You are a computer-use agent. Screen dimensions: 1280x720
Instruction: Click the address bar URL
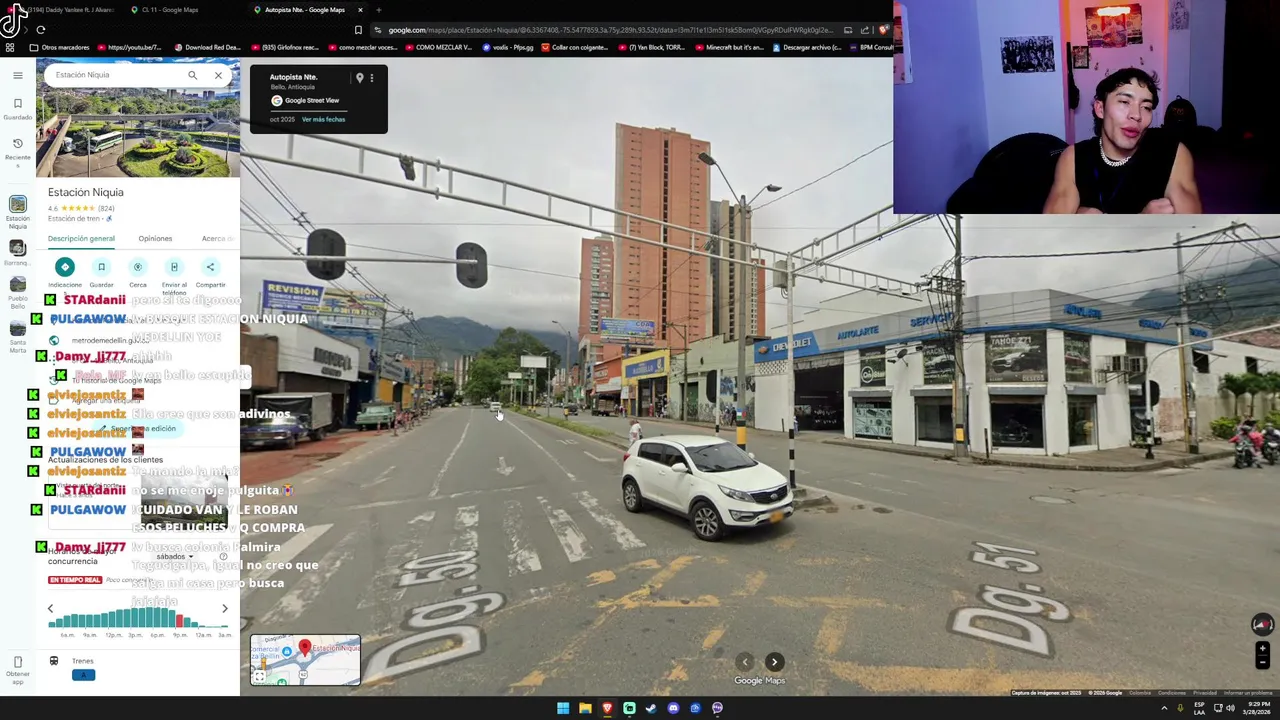pyautogui.click(x=610, y=30)
